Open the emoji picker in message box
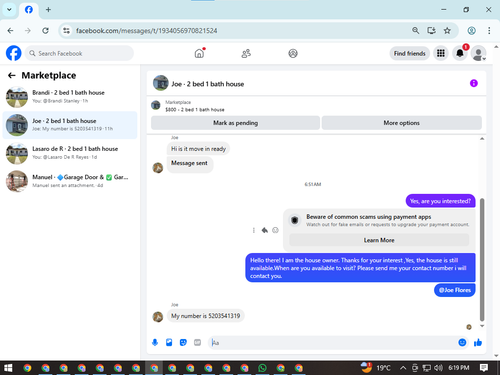This screenshot has height=375, width=500. point(462,342)
